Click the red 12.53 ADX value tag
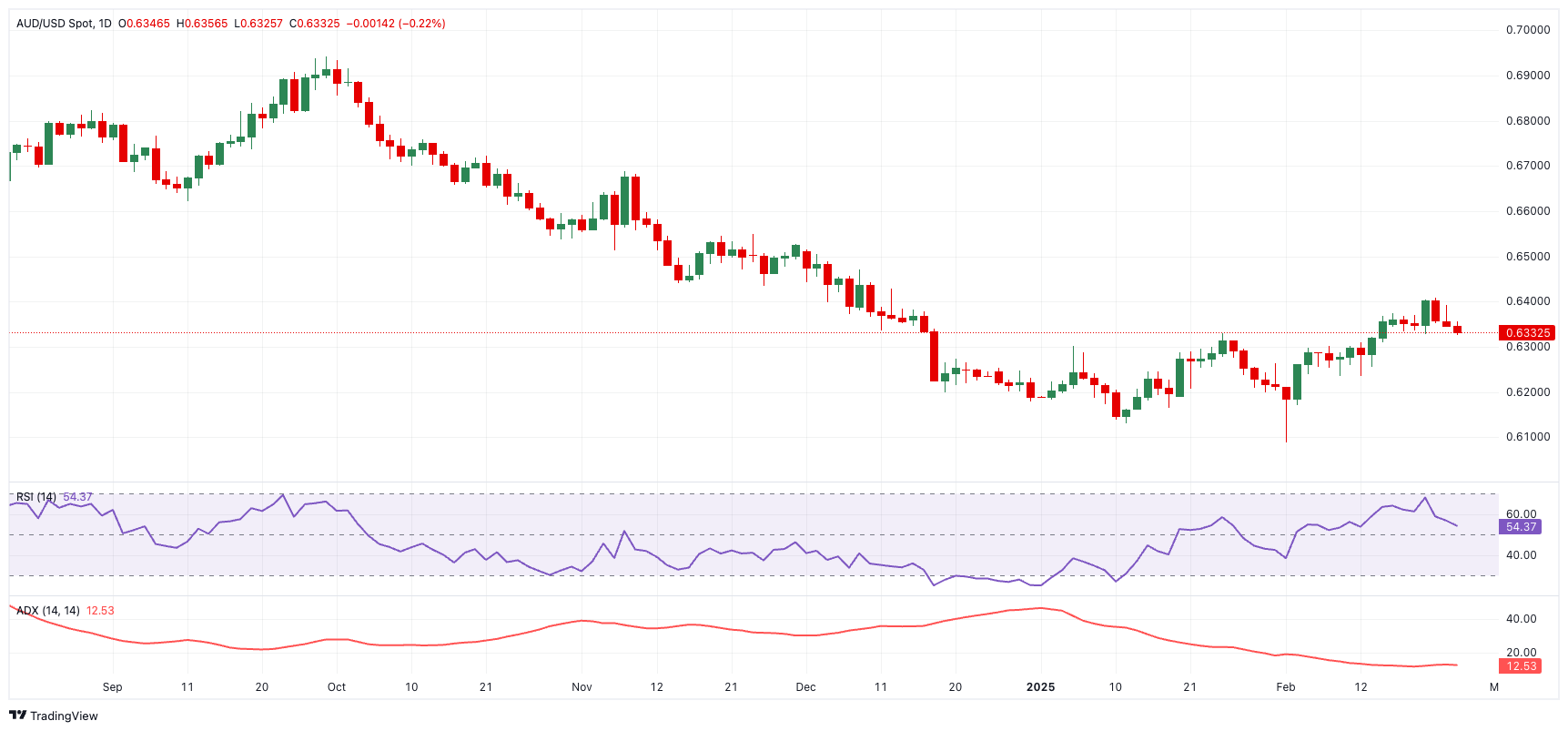Screen dimensions: 1568x731 pos(1521,666)
